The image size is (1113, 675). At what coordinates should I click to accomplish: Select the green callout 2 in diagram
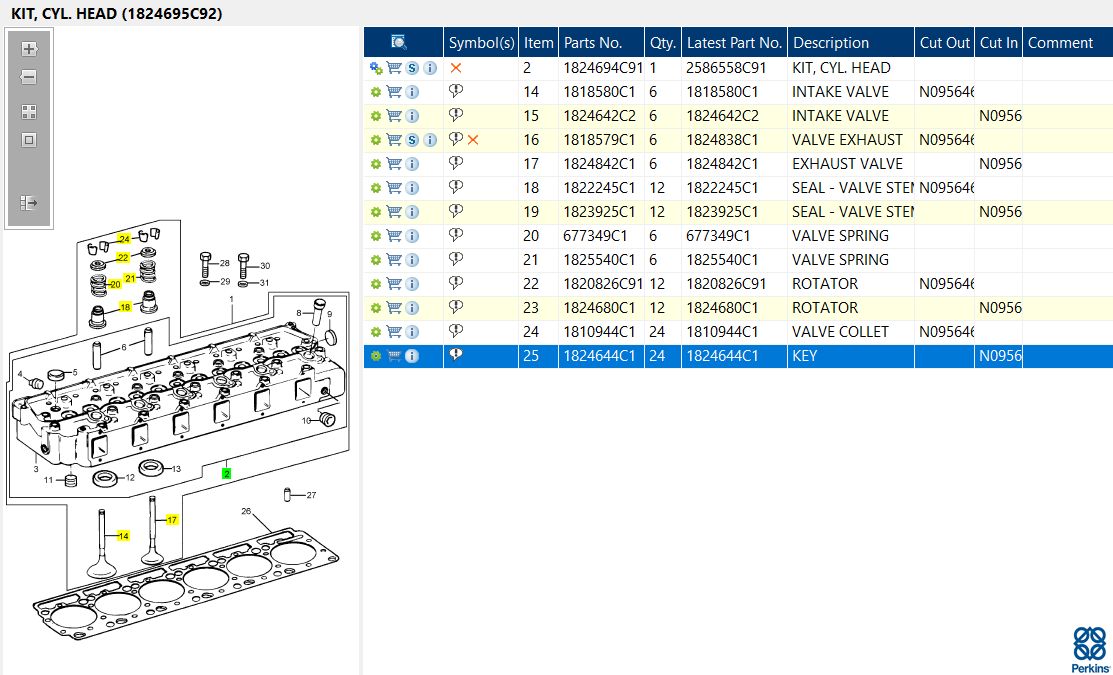(x=226, y=473)
